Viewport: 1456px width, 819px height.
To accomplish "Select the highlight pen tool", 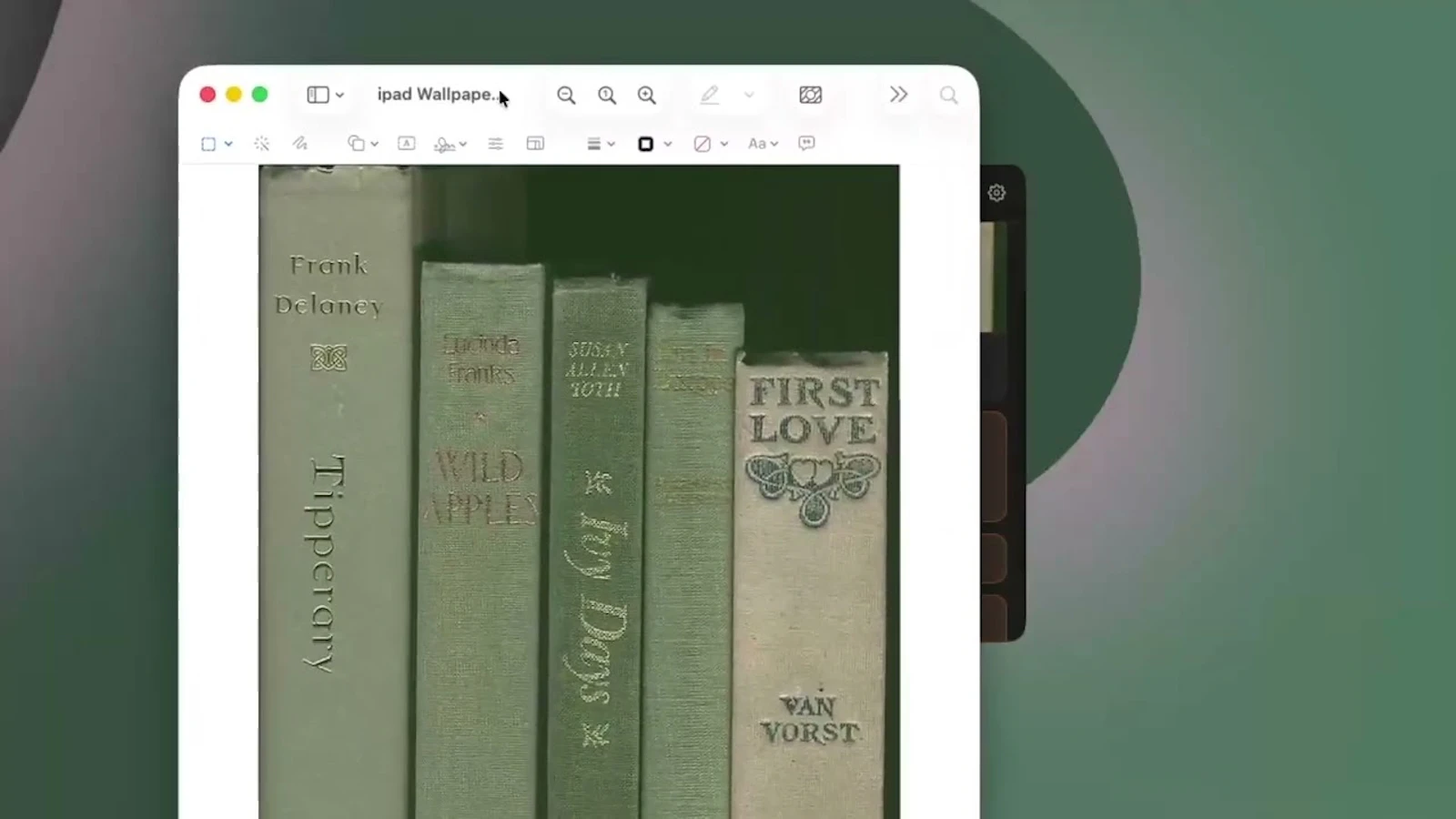I will pos(709,95).
